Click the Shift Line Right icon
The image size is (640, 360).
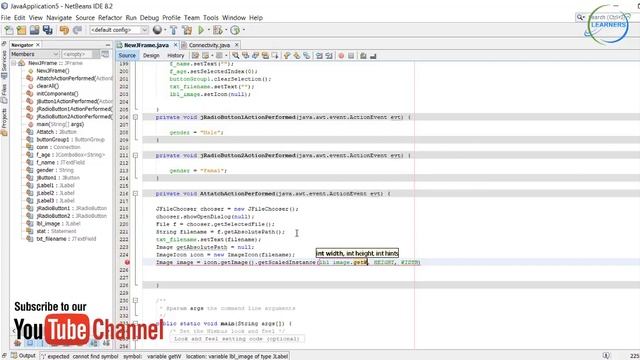coord(329,56)
